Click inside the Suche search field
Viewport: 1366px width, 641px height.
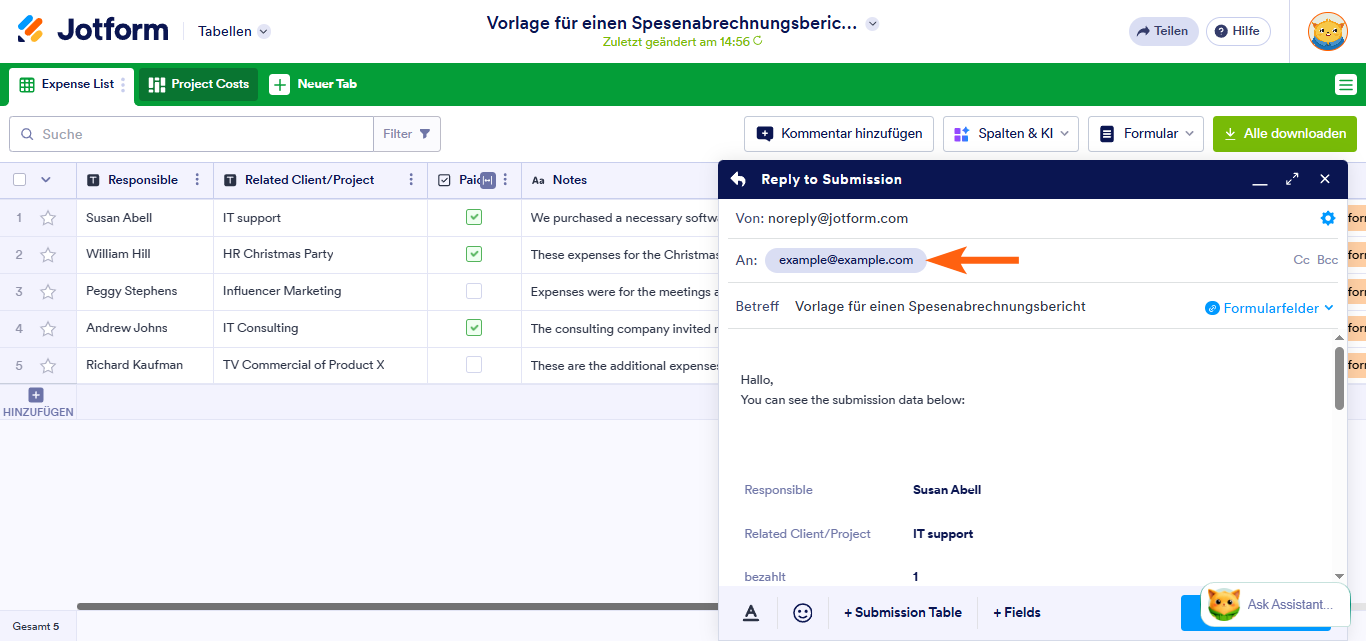(190, 133)
